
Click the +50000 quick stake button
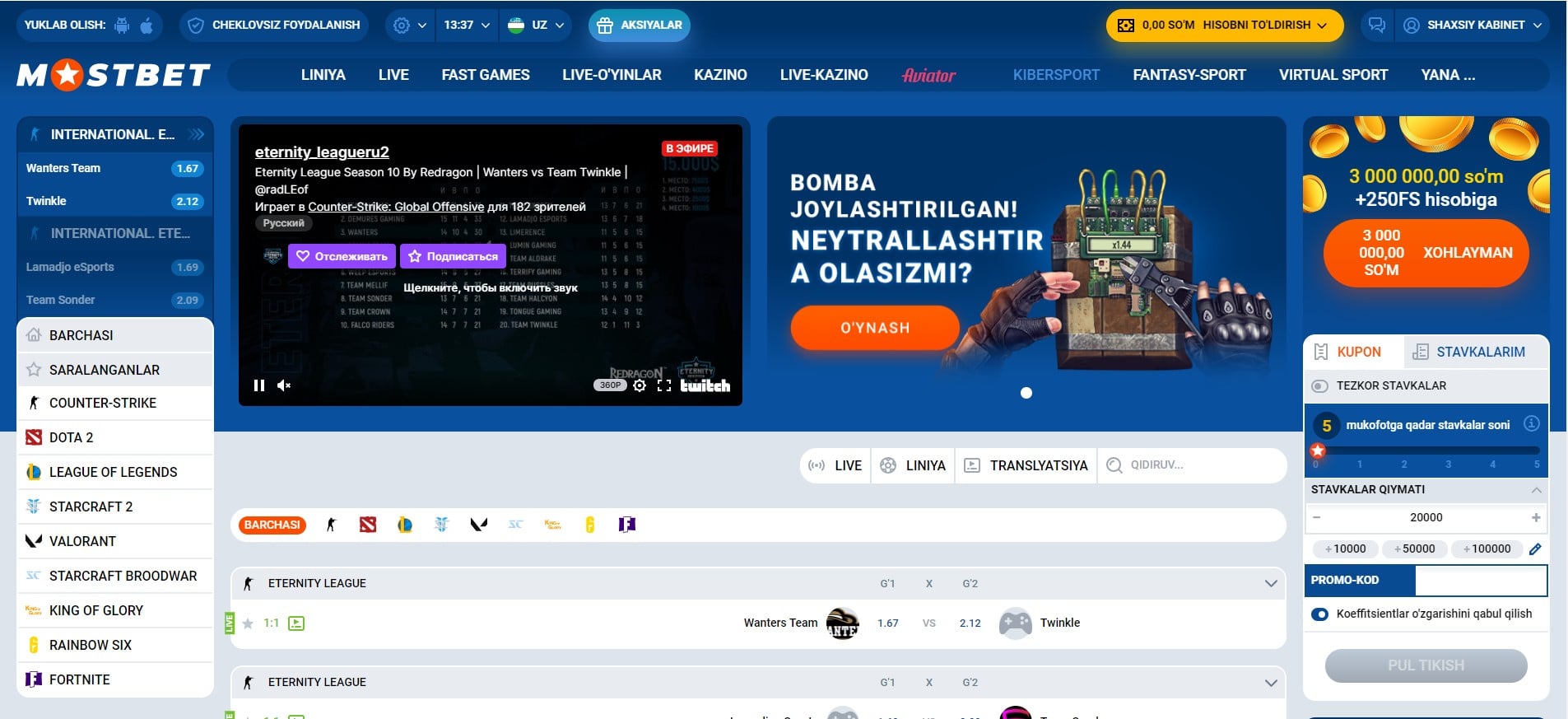tap(1414, 549)
